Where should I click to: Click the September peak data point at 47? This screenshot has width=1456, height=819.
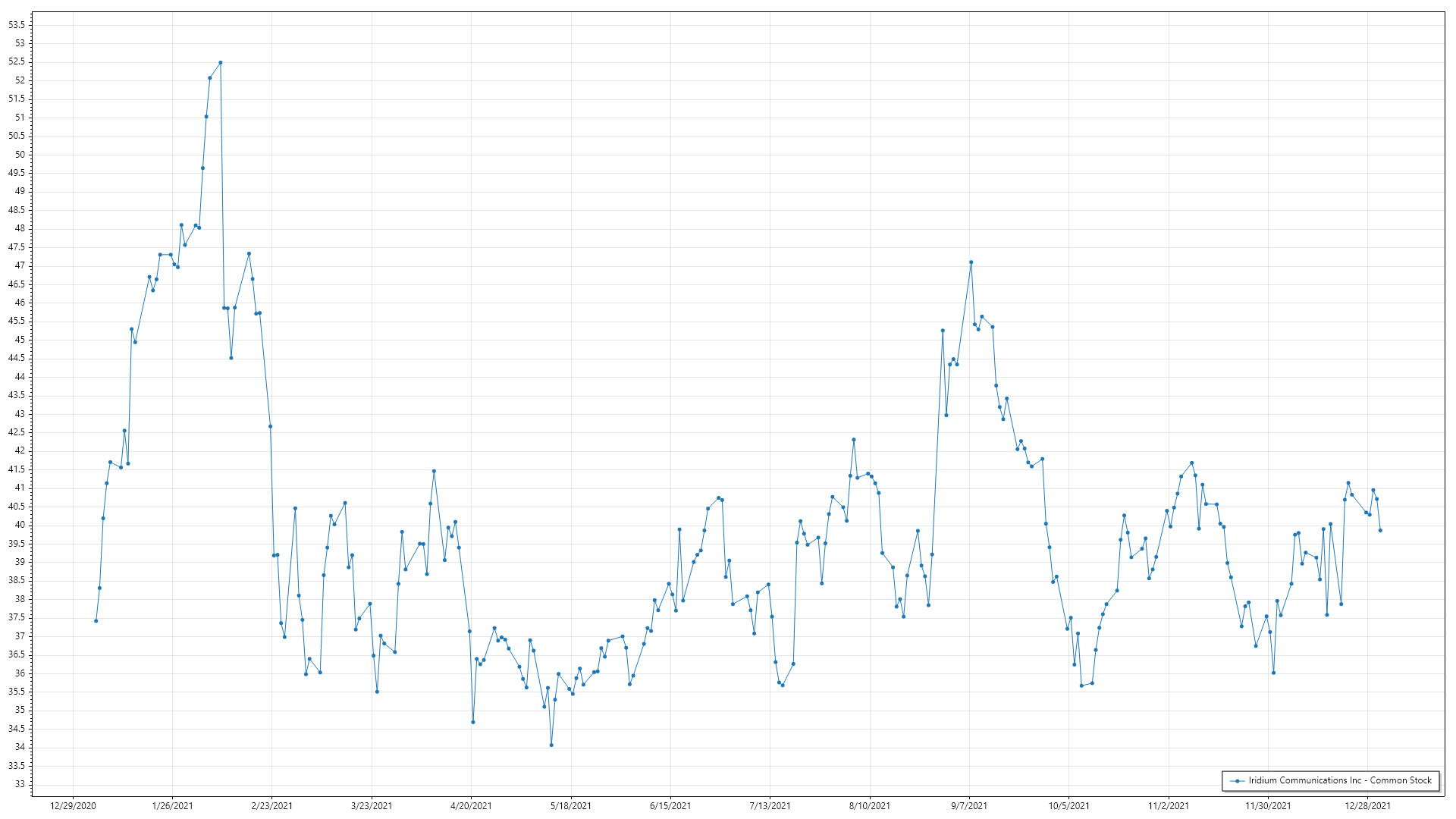pyautogui.click(x=971, y=262)
